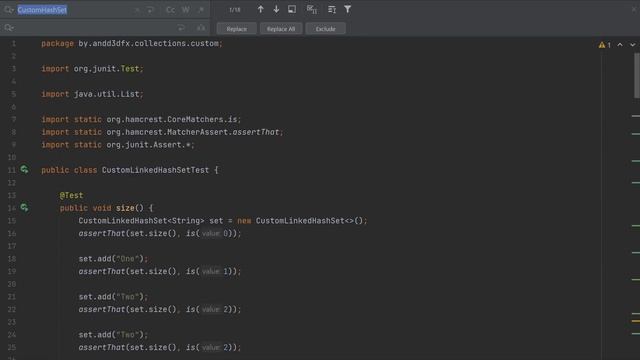Open replace history magnifier icon
This screenshot has width=640, height=360.
point(9,28)
